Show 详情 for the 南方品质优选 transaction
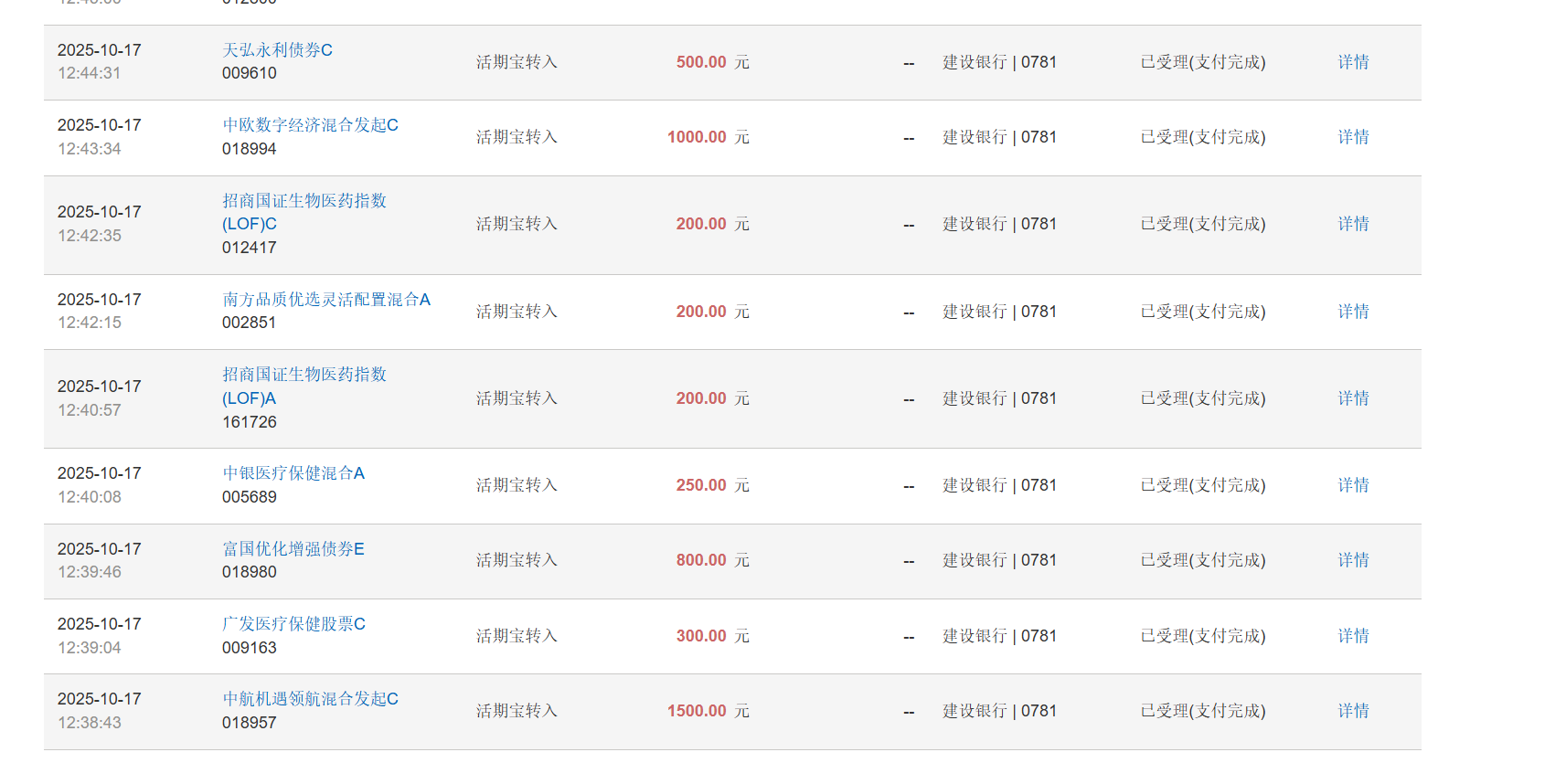Image resolution: width=1566 pixels, height=784 pixels. click(x=1353, y=312)
